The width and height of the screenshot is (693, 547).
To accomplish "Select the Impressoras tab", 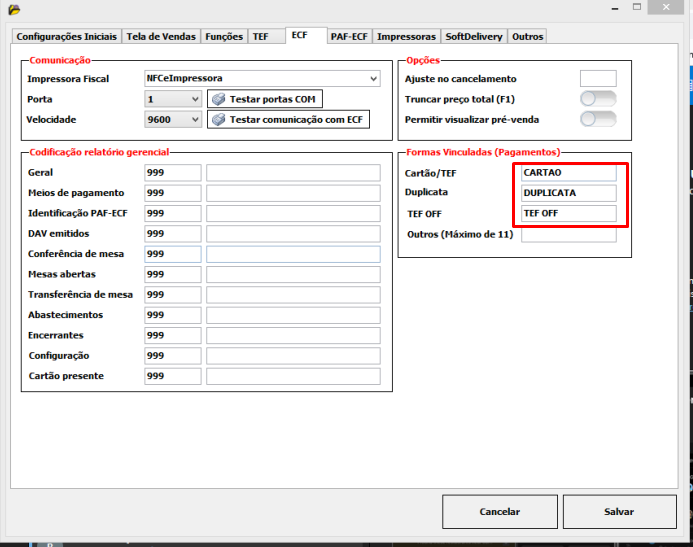I will click(x=406, y=37).
